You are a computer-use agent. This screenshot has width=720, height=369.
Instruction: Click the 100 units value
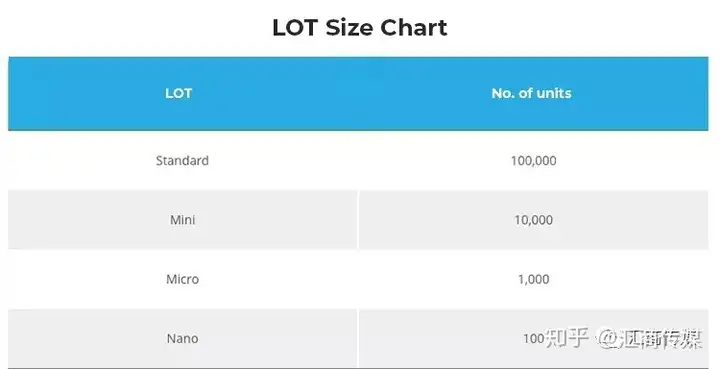533,339
